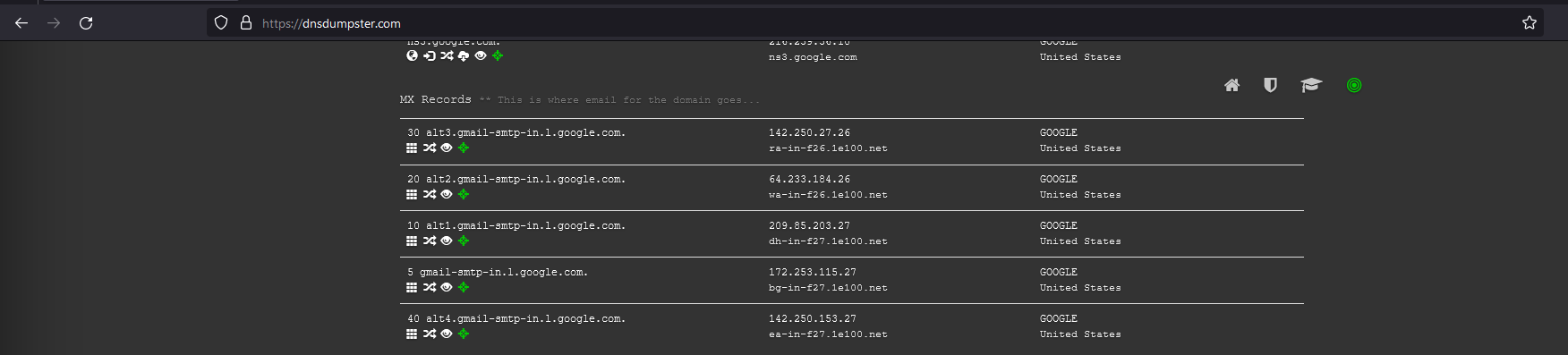Click the home icon in page navigation
The image size is (1568, 355).
pos(1232,85)
